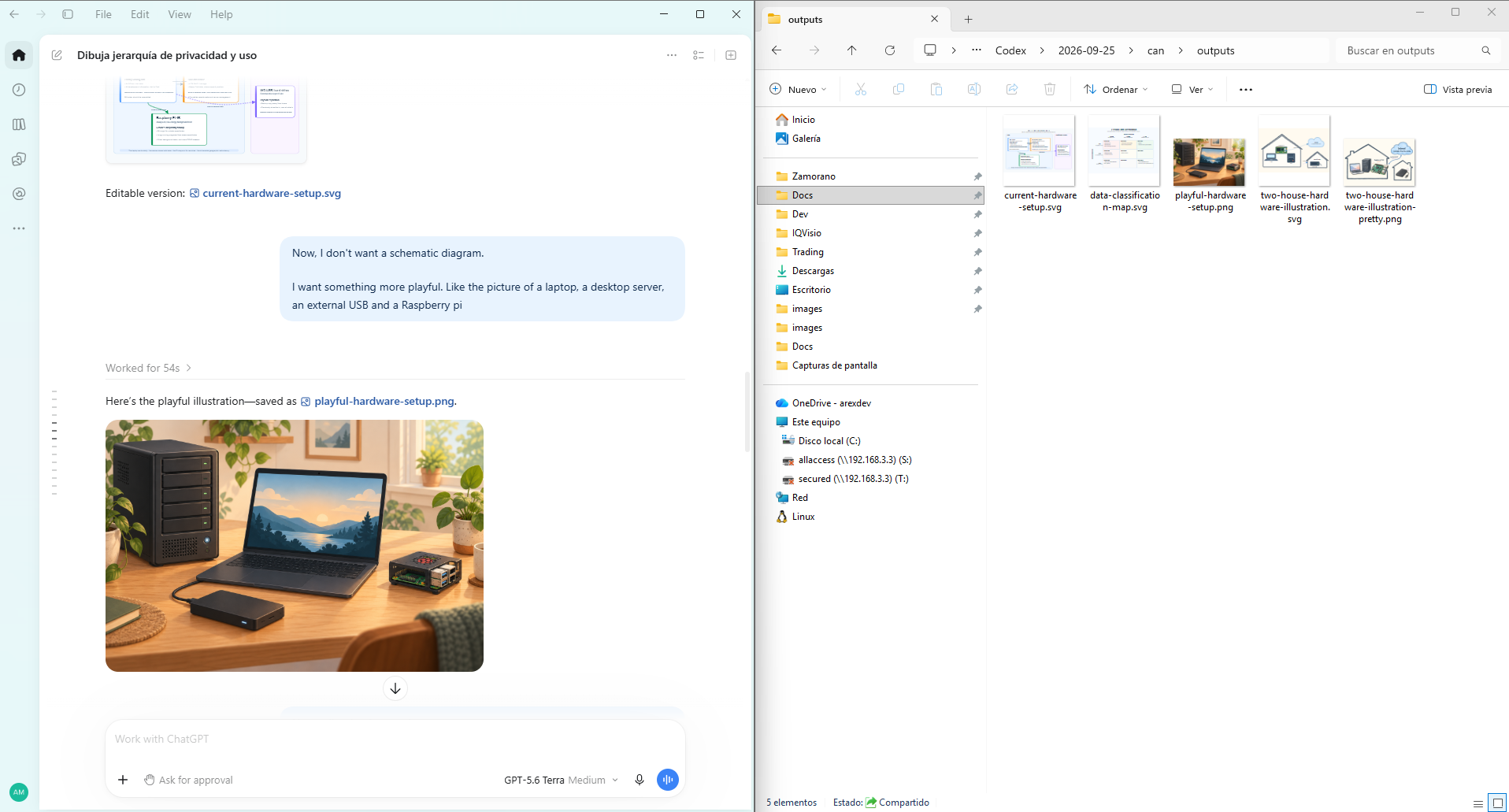Open Explorer toolbar more options ellipsis

pos(1246,90)
